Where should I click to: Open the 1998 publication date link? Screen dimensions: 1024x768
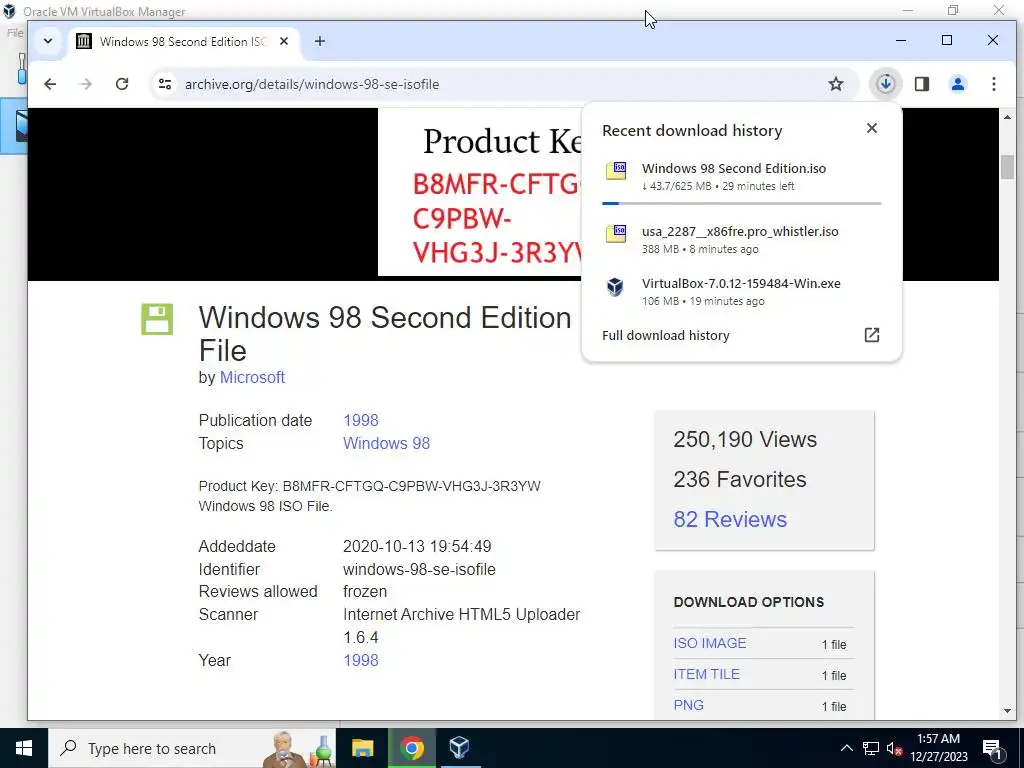click(360, 421)
